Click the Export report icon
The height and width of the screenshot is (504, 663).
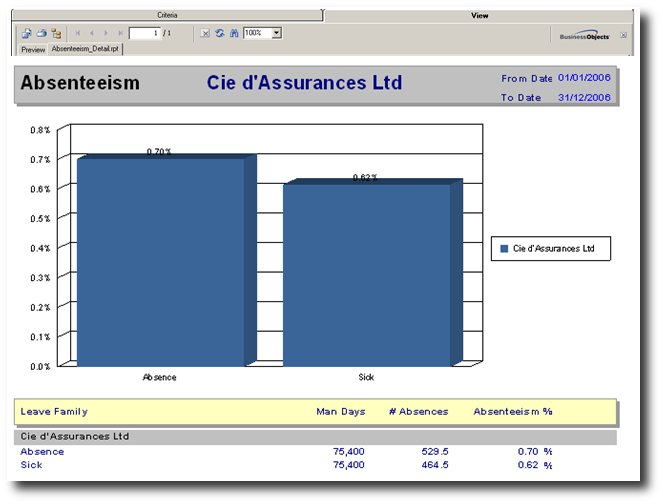26,33
